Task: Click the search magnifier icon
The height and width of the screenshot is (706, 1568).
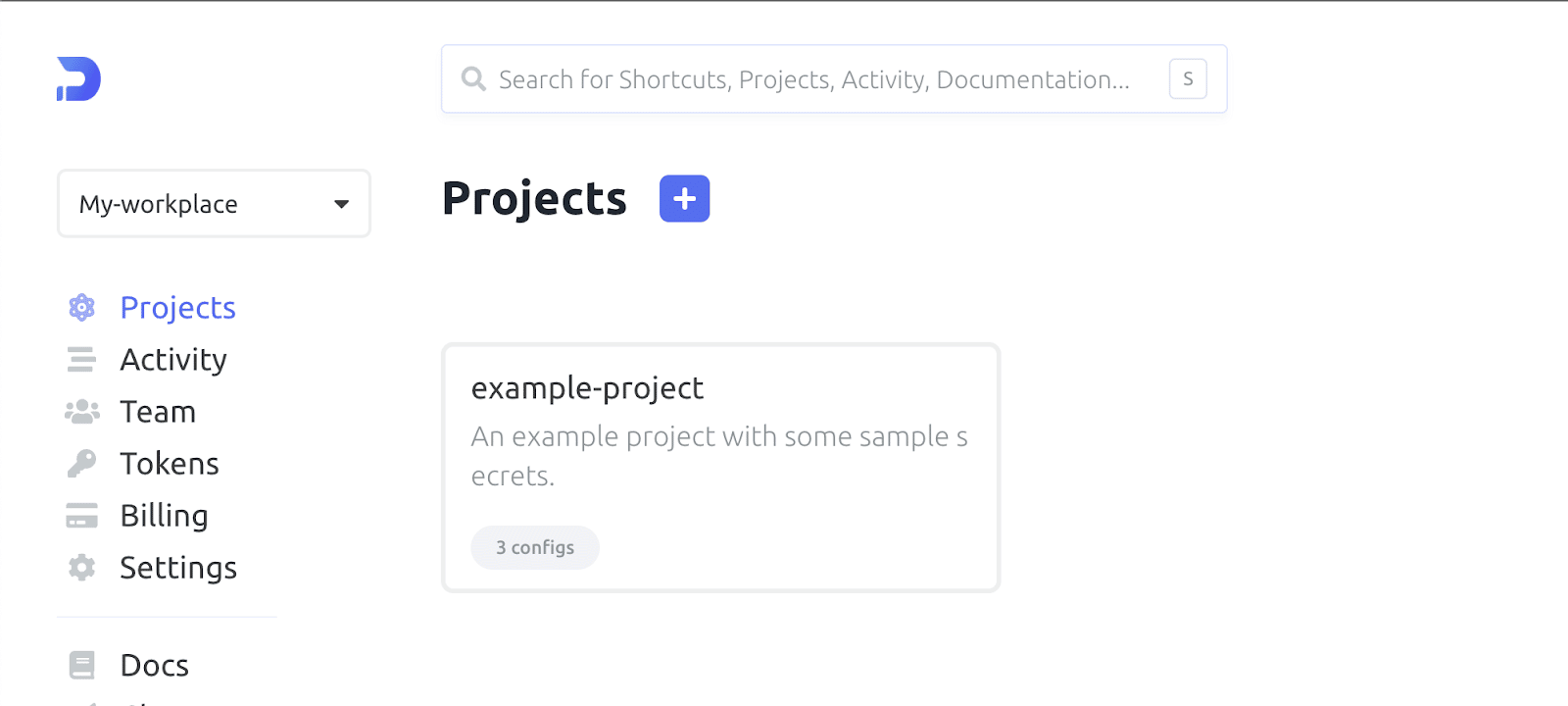Action: coord(473,79)
